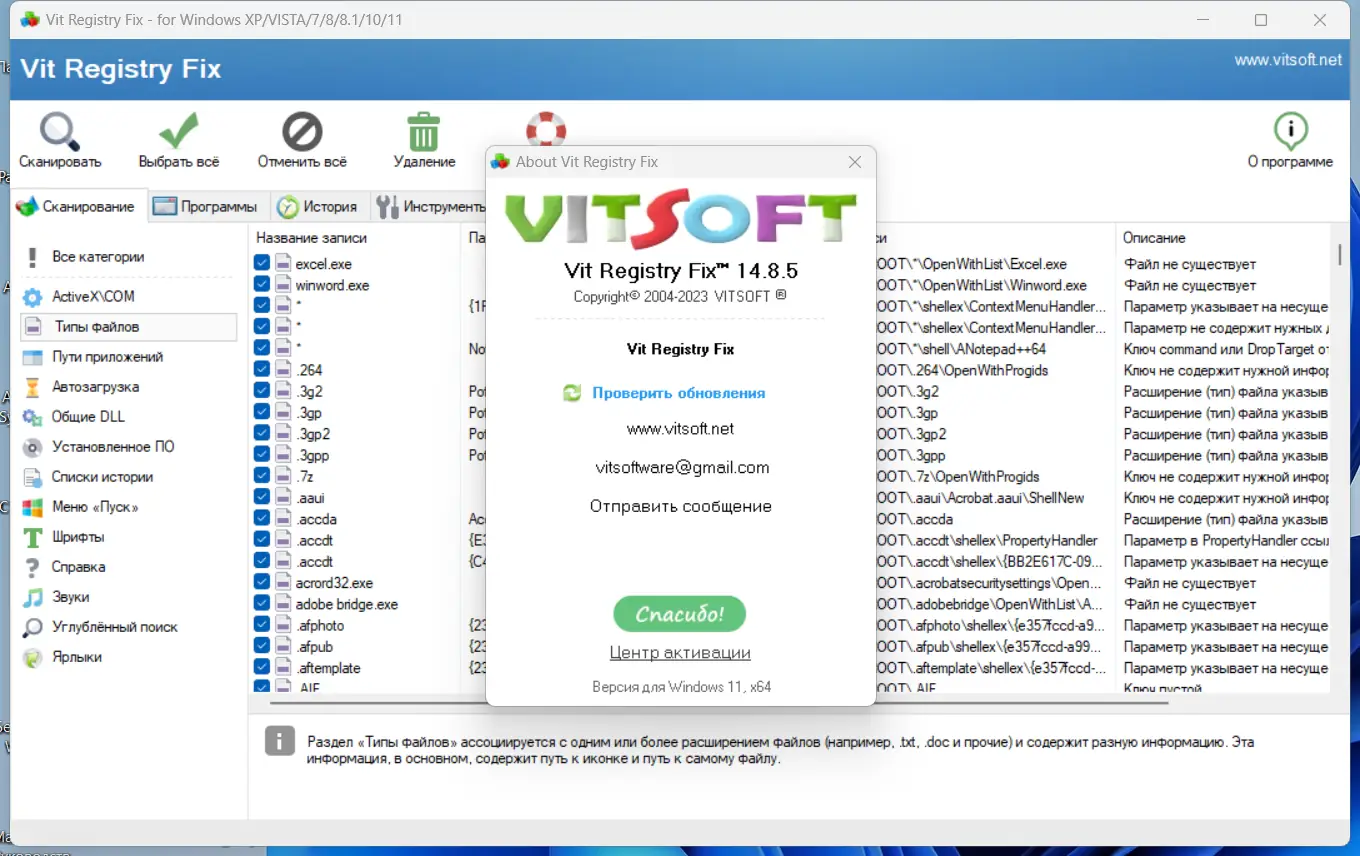This screenshot has width=1360, height=856.
Task: Uncheck the excel.exe entry
Action: tap(261, 263)
